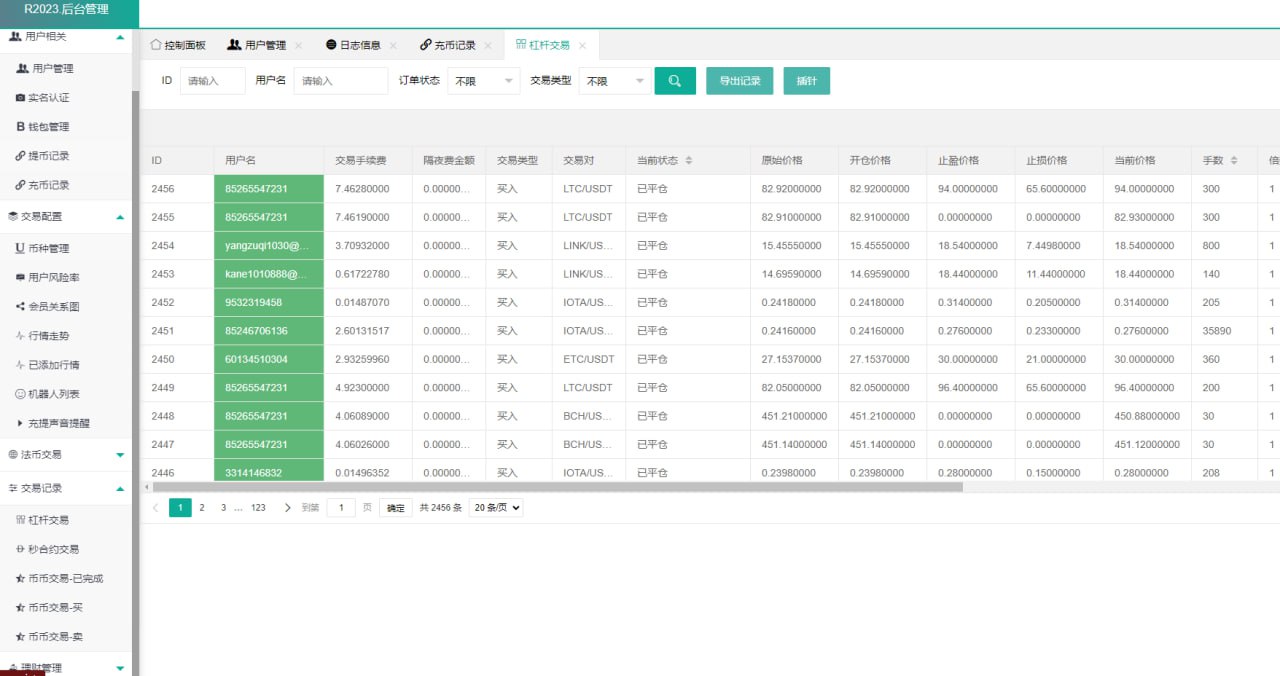Screen dimensions: 1280x676
Task: Sort by 当前状态 column arrows
Action: point(689,161)
